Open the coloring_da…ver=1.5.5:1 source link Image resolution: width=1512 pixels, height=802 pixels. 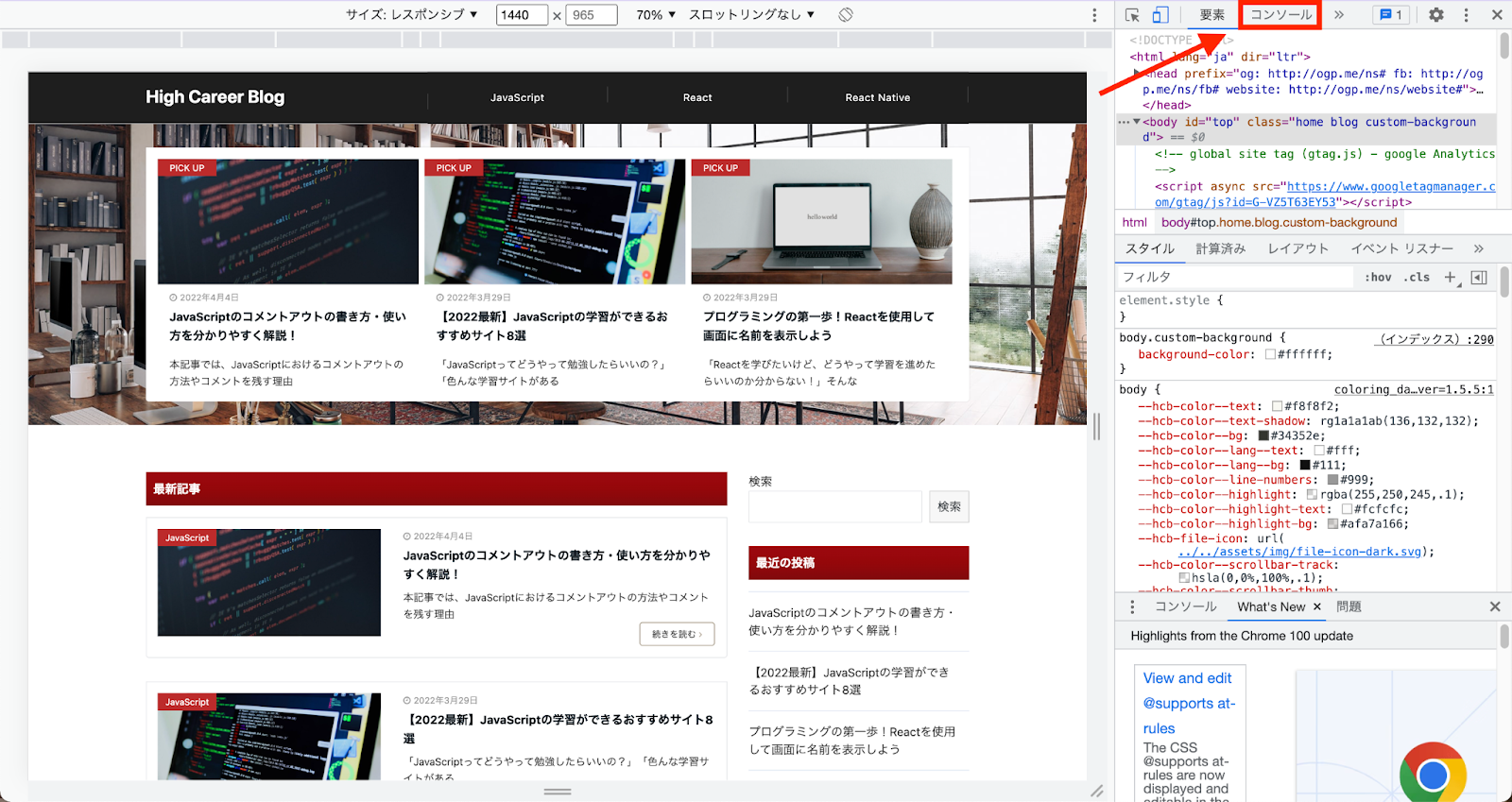[x=1414, y=389]
